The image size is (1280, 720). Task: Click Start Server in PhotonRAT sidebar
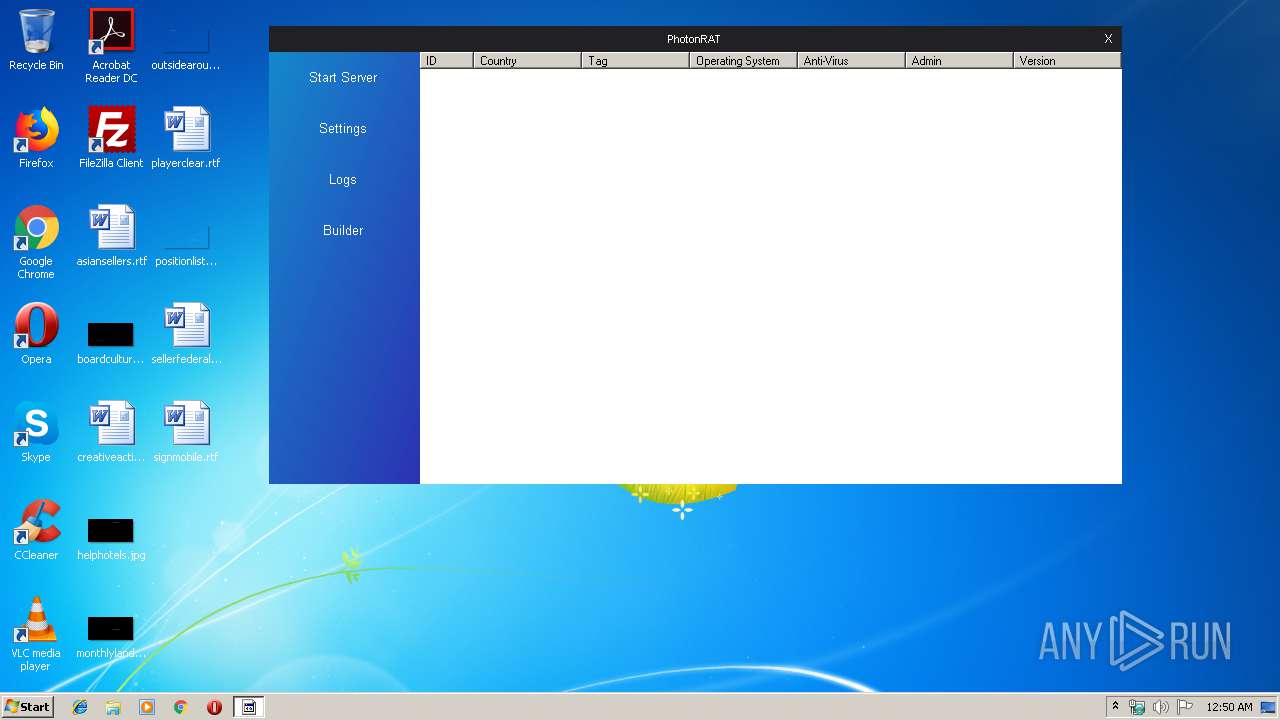(x=343, y=77)
